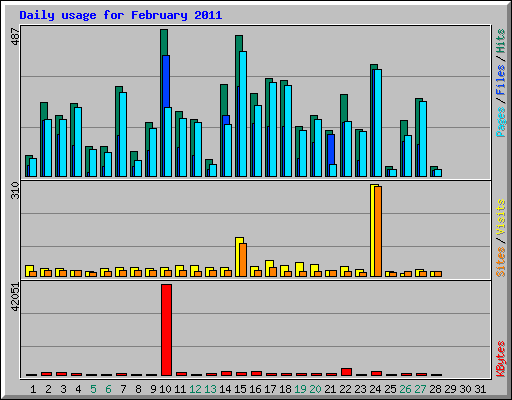The image size is (512, 400).
Task: Click the red KBytes bar for day 22
Action: (x=346, y=372)
